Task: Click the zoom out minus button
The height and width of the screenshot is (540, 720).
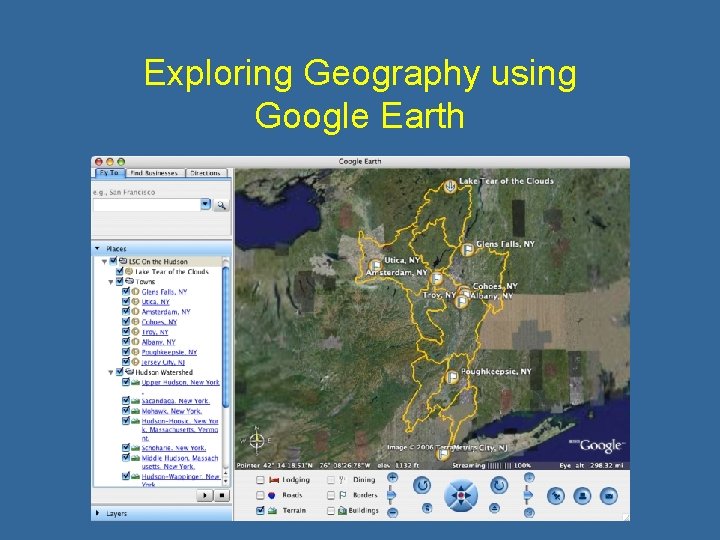Action: point(392,512)
